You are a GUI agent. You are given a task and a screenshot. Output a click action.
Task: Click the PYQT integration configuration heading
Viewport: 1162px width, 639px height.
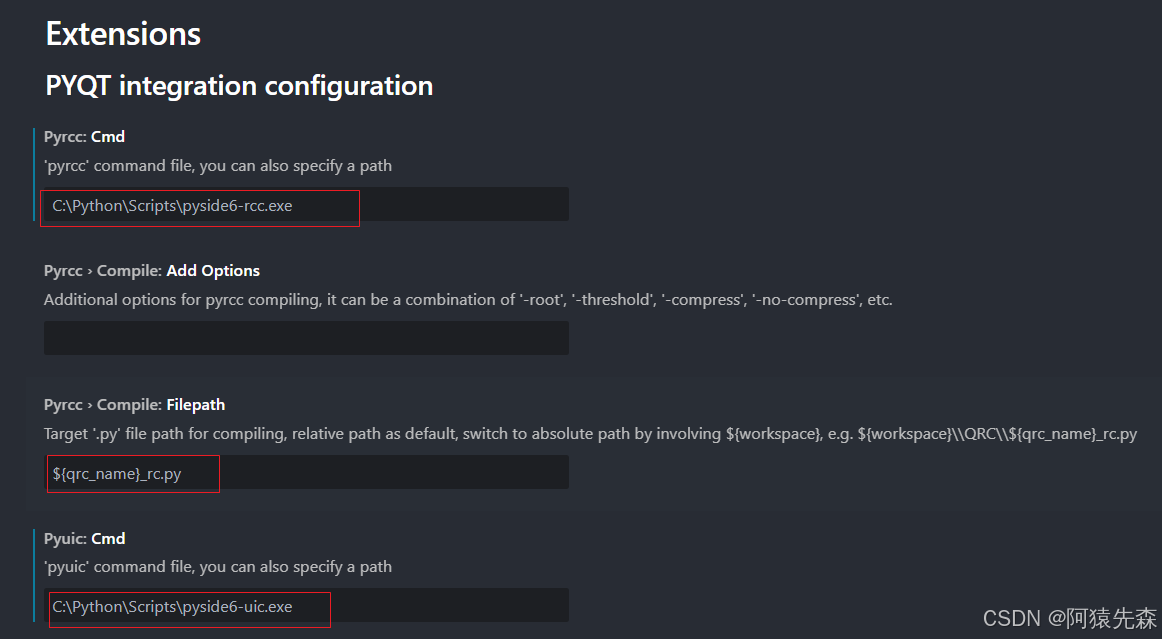click(238, 86)
